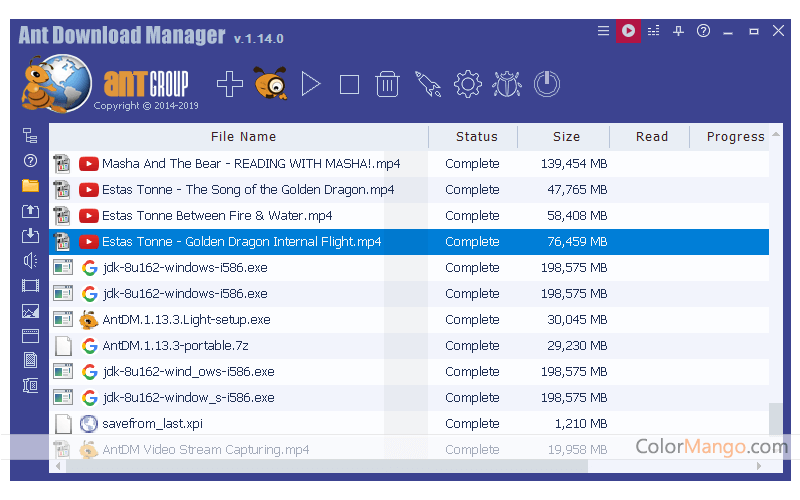The height and width of the screenshot is (500, 800).
Task: Click the horizontal scrollbar left arrow
Action: pos(58,466)
